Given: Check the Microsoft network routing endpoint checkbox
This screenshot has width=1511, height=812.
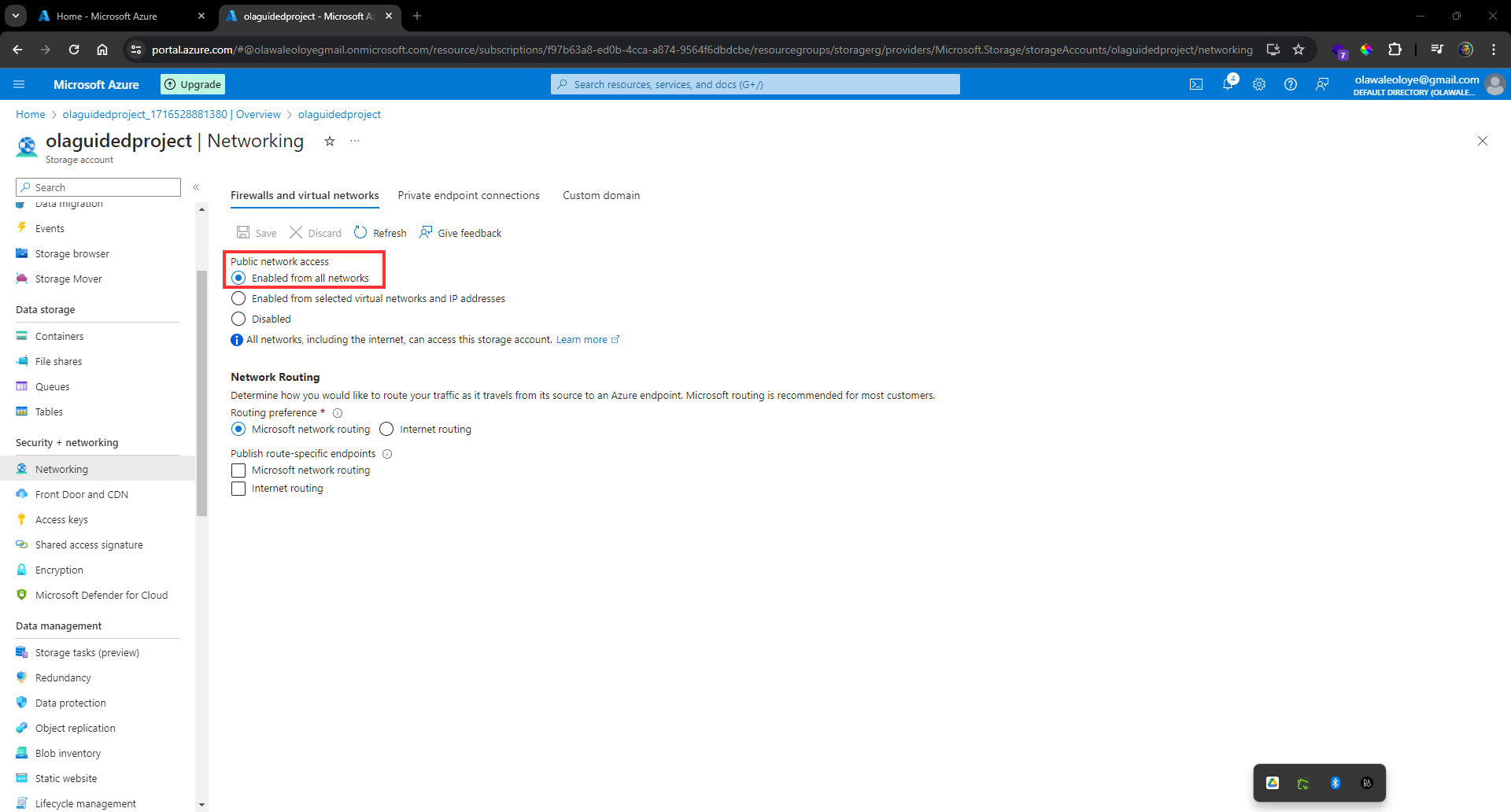Looking at the screenshot, I should [x=238, y=470].
